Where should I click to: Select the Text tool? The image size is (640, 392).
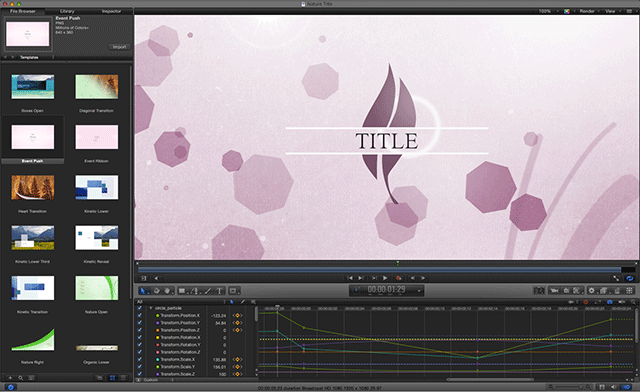tap(219, 291)
